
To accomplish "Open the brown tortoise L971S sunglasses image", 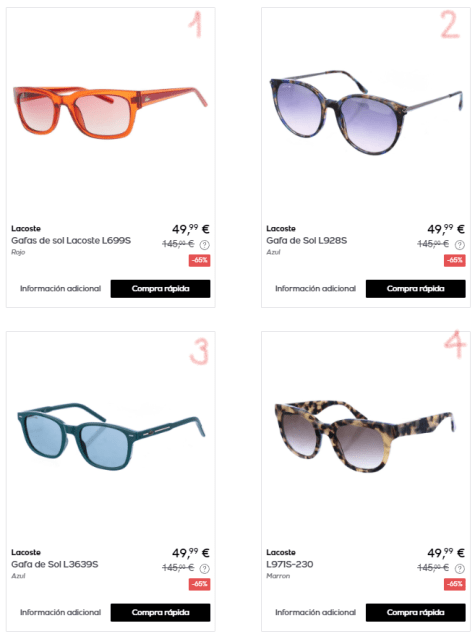I will [x=365, y=436].
